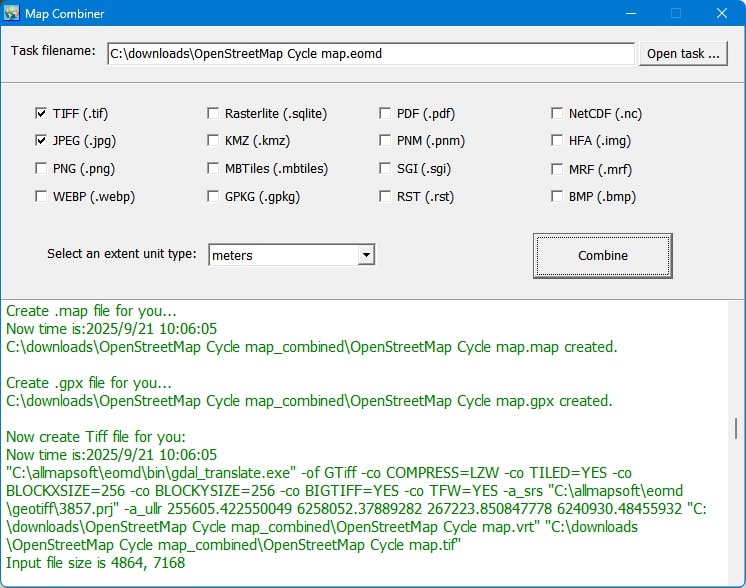Enable the BMP (.bmp) output option
The image size is (746, 588).
click(557, 197)
